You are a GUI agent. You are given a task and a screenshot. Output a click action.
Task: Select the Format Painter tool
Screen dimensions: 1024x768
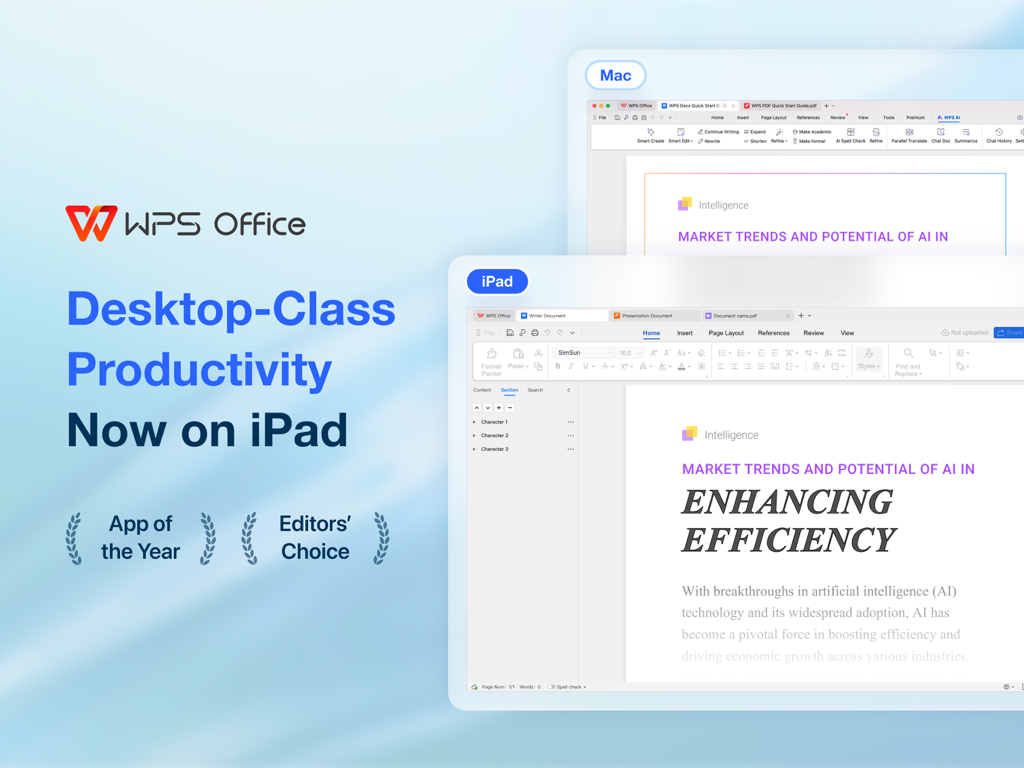pyautogui.click(x=490, y=354)
